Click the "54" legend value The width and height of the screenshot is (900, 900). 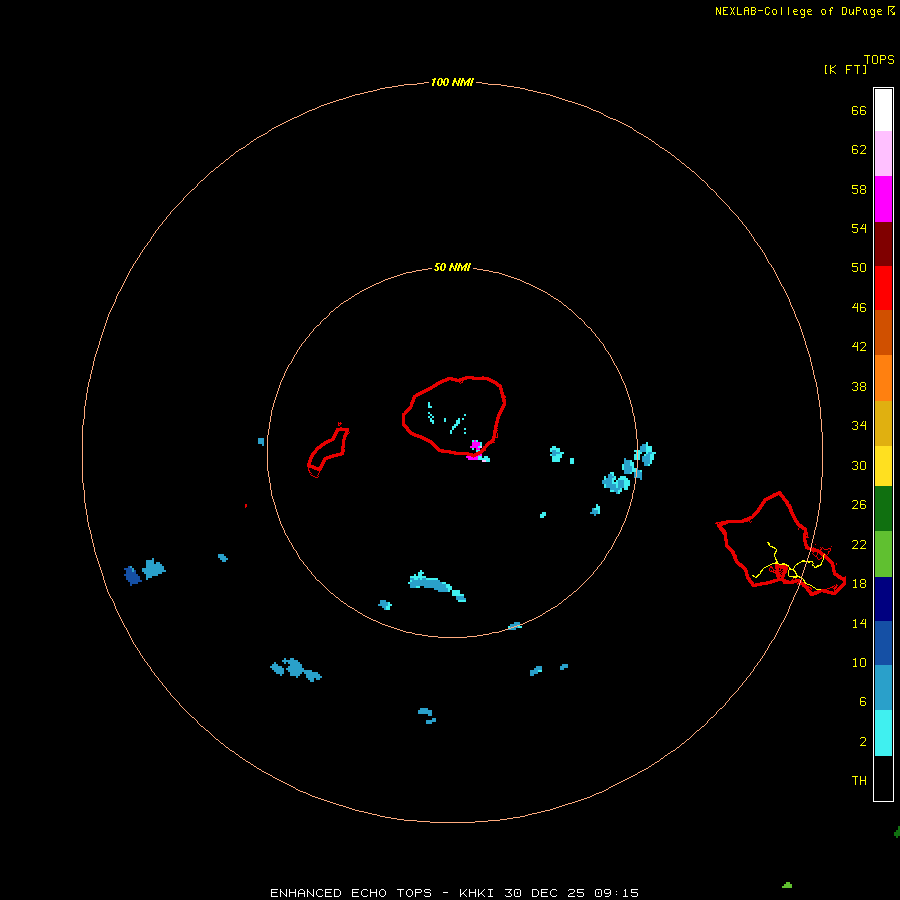tap(859, 228)
